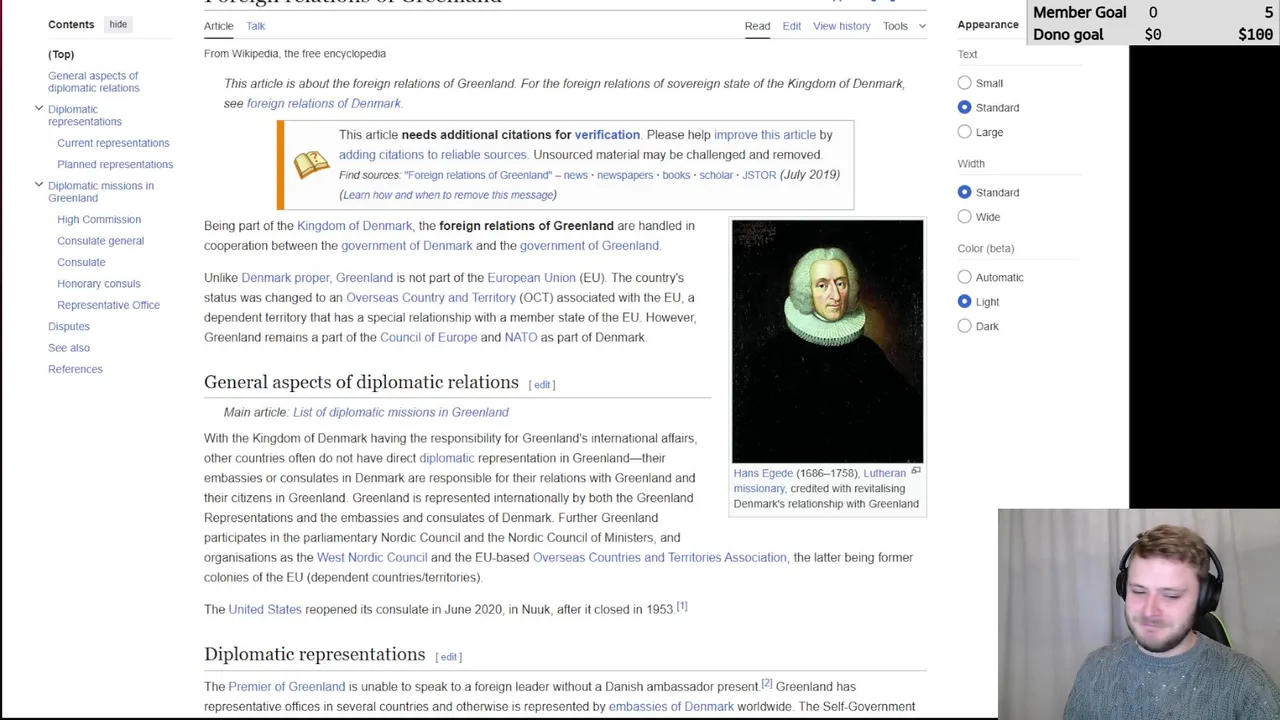Select Wide width option
The image size is (1280, 720).
964,216
